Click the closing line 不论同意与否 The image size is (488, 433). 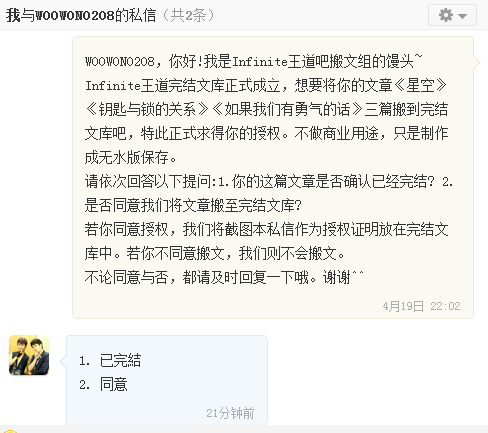pyautogui.click(x=224, y=277)
